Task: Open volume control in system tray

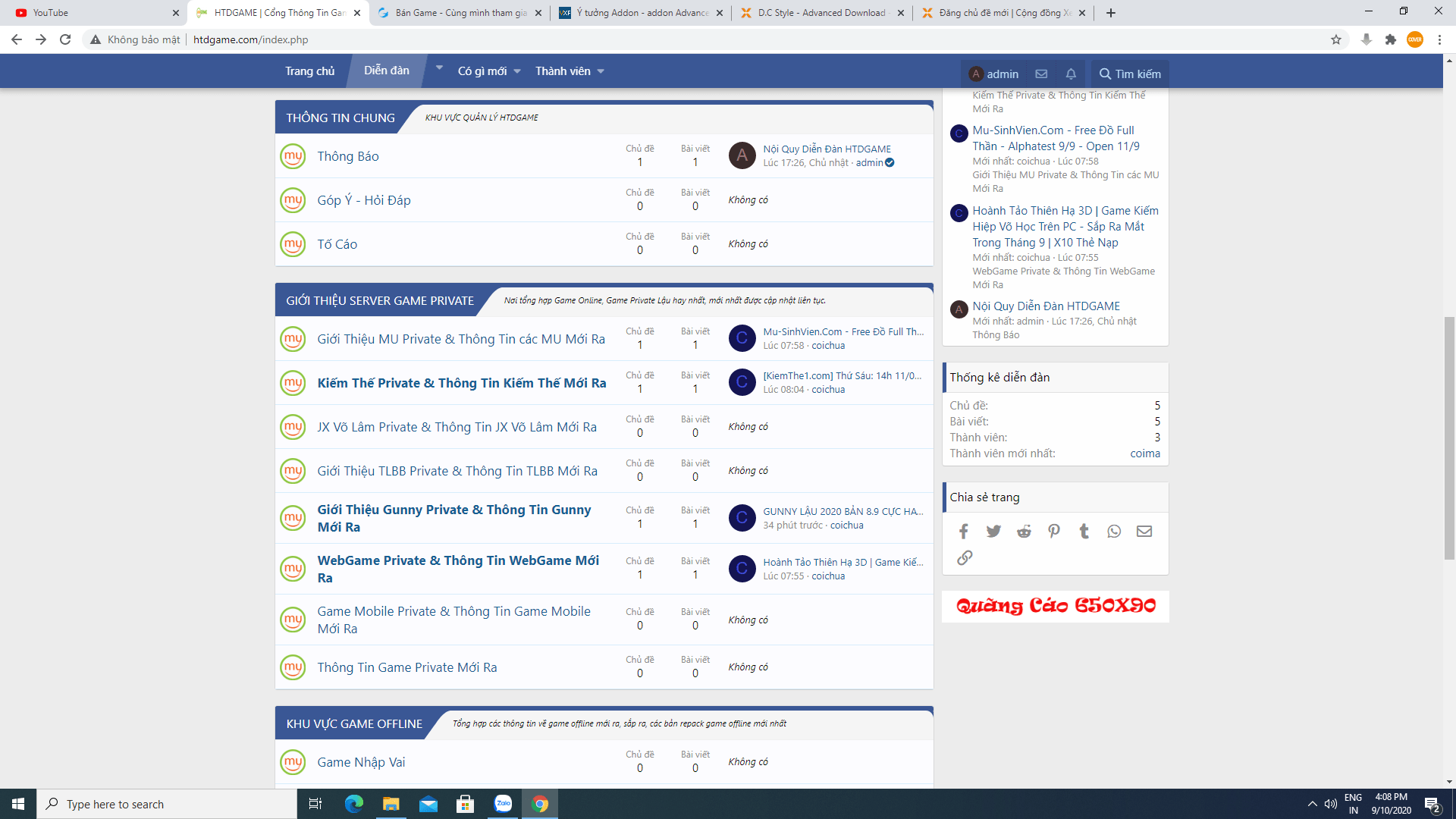Action: 1330,804
